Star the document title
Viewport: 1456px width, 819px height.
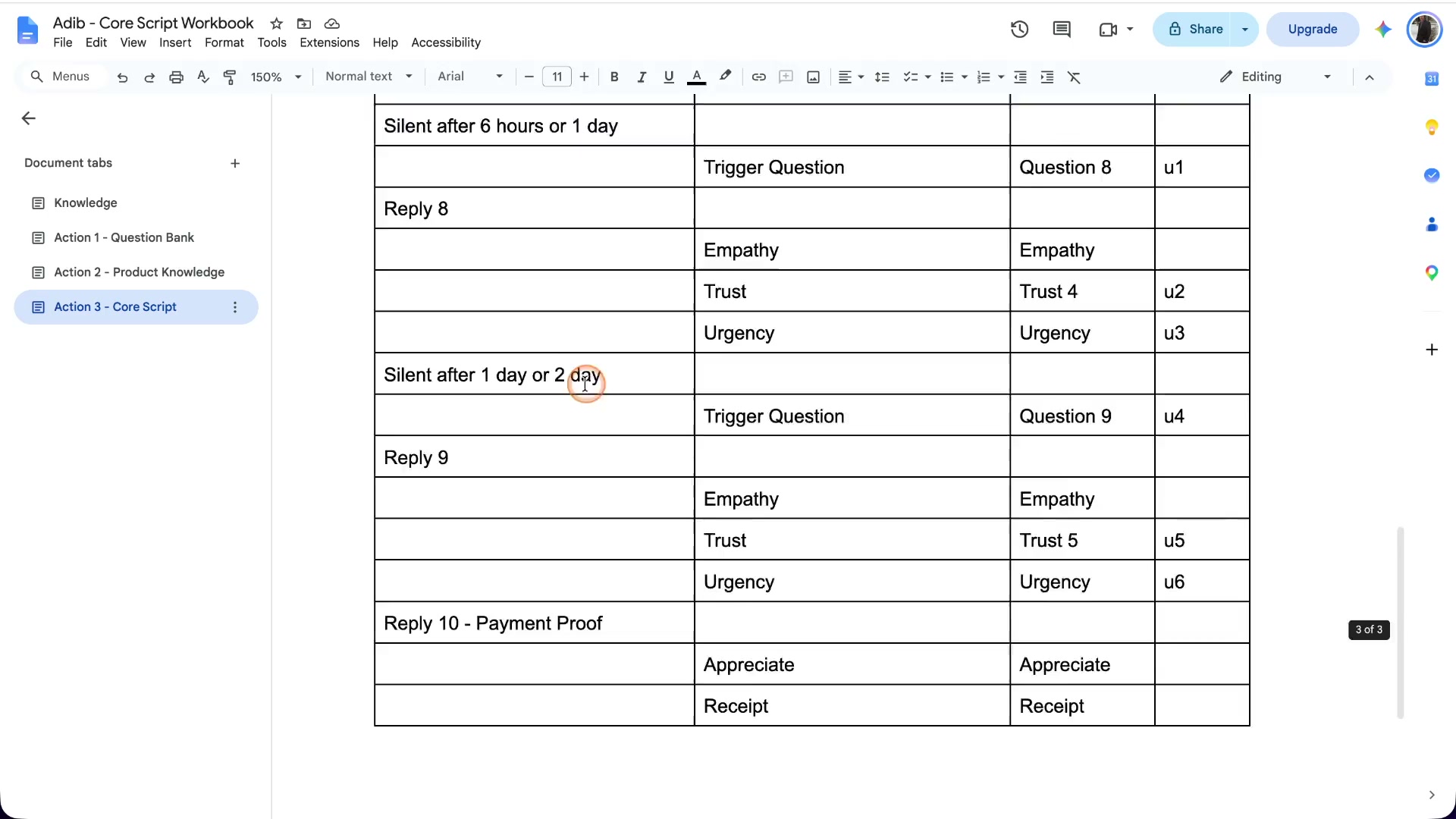277,24
